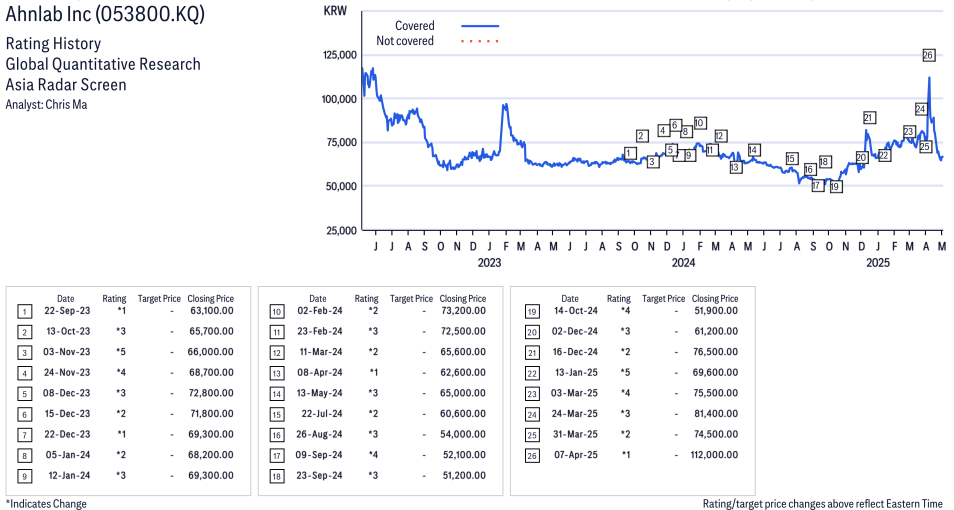Image resolution: width=954 pixels, height=510 pixels.
Task: Click chart marker 19 on the graph
Action: [835, 187]
